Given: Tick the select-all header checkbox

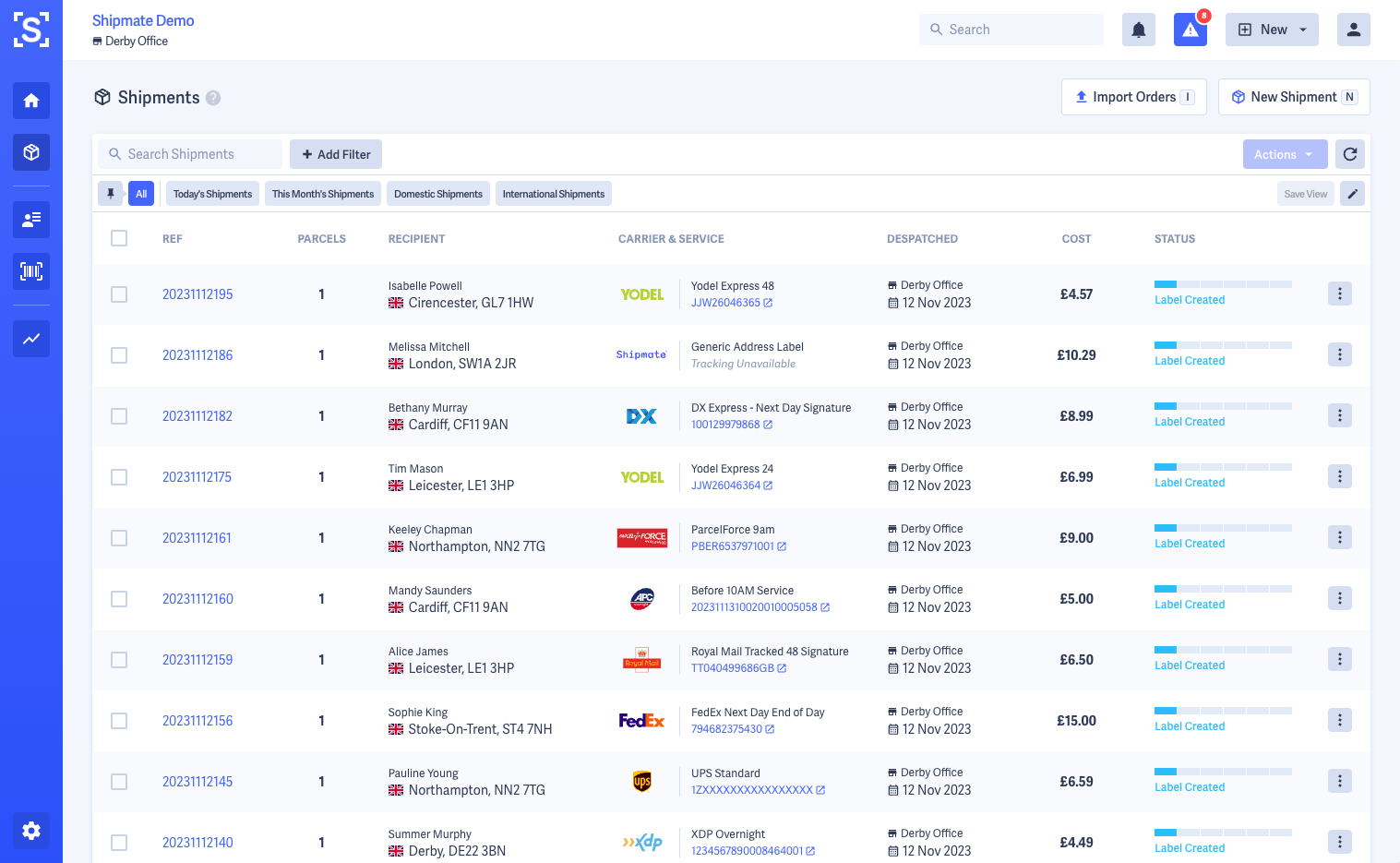Looking at the screenshot, I should pos(119,238).
